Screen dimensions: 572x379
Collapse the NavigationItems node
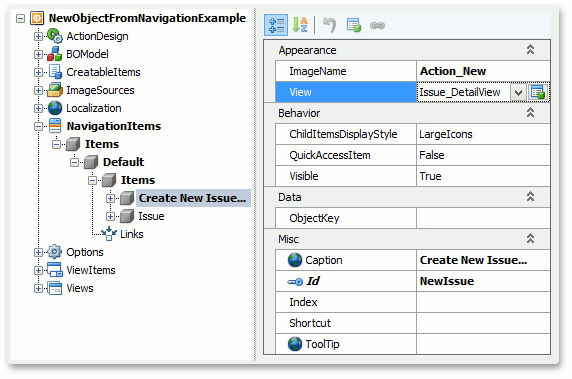38,126
